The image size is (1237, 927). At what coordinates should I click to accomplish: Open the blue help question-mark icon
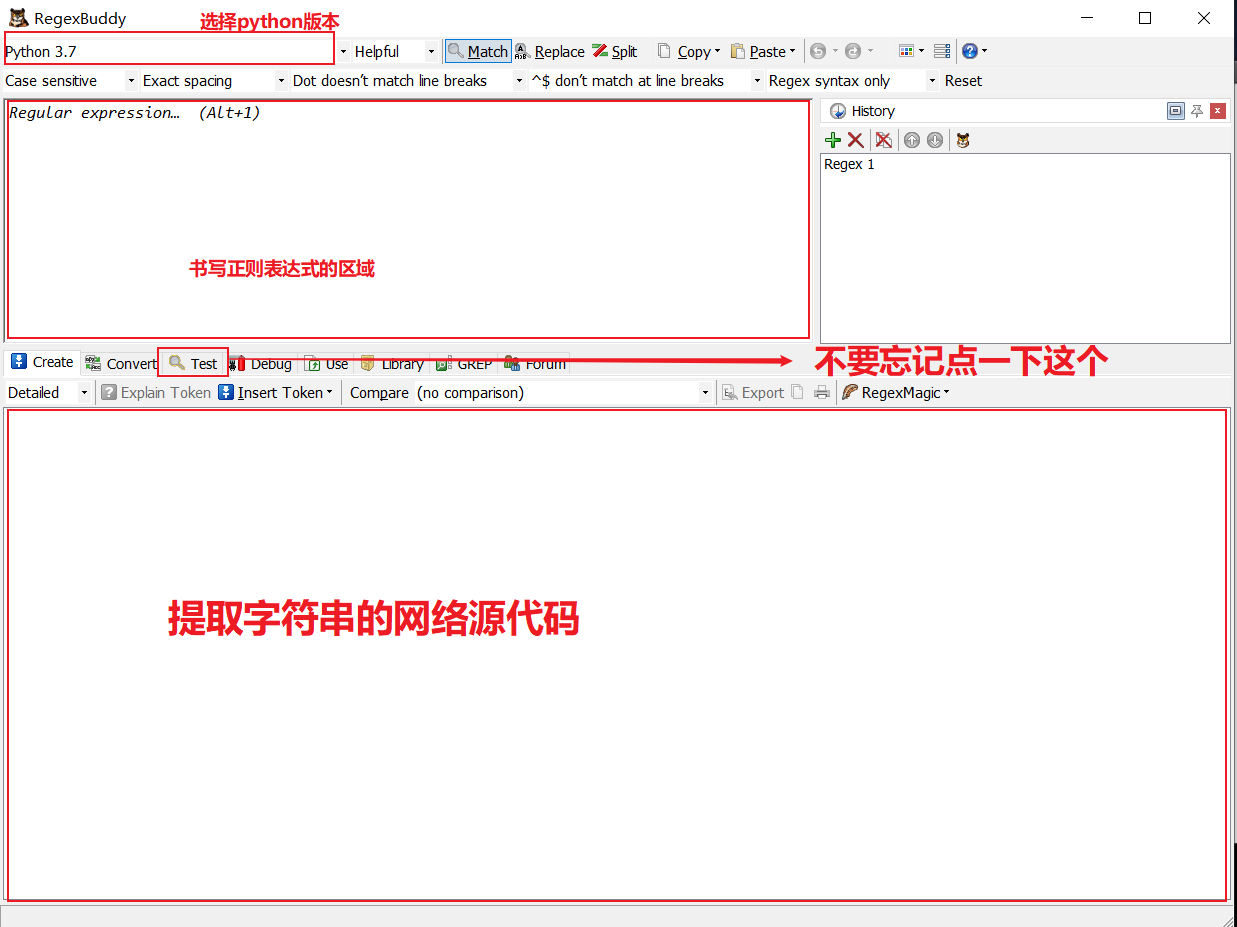point(970,51)
